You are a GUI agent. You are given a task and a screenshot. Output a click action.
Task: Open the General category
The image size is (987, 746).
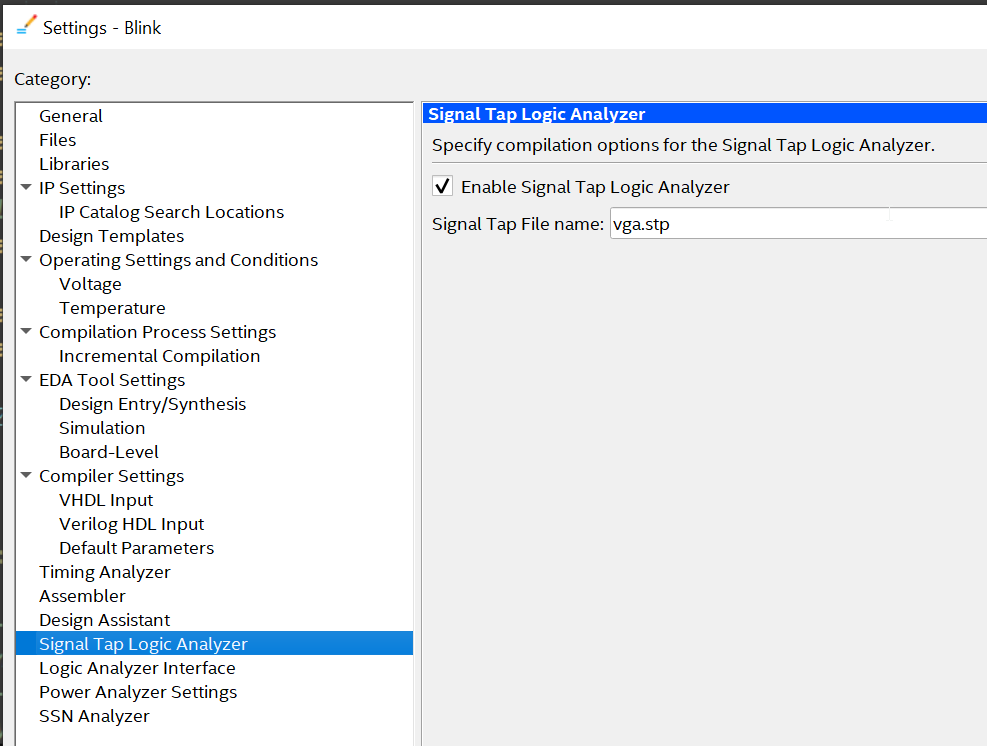point(71,116)
